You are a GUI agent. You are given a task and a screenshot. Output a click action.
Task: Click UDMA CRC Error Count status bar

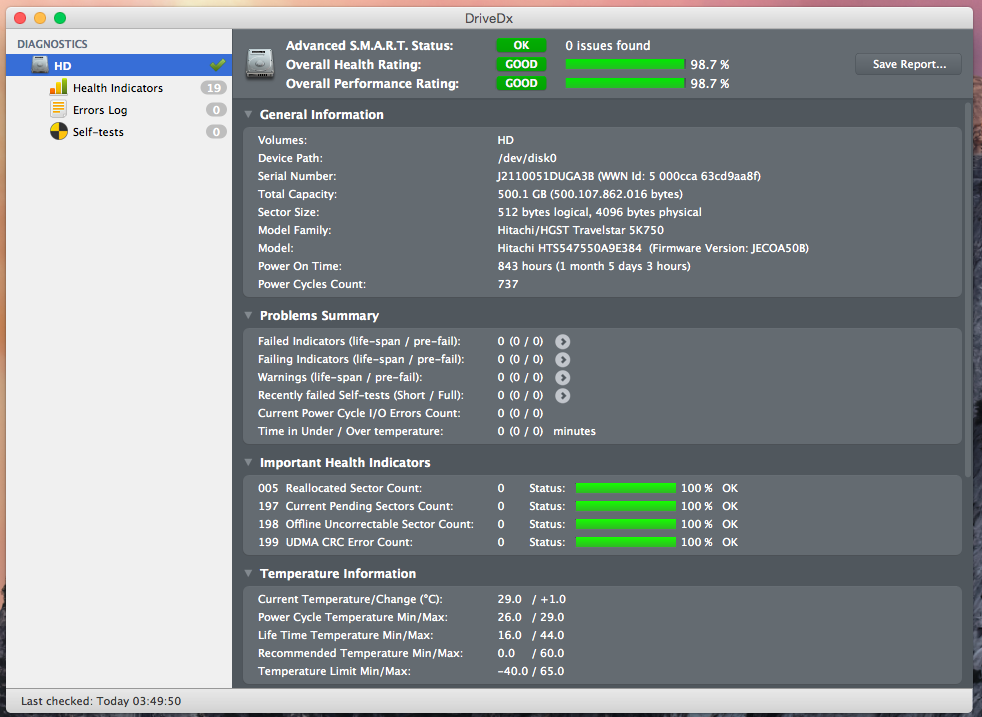point(626,542)
